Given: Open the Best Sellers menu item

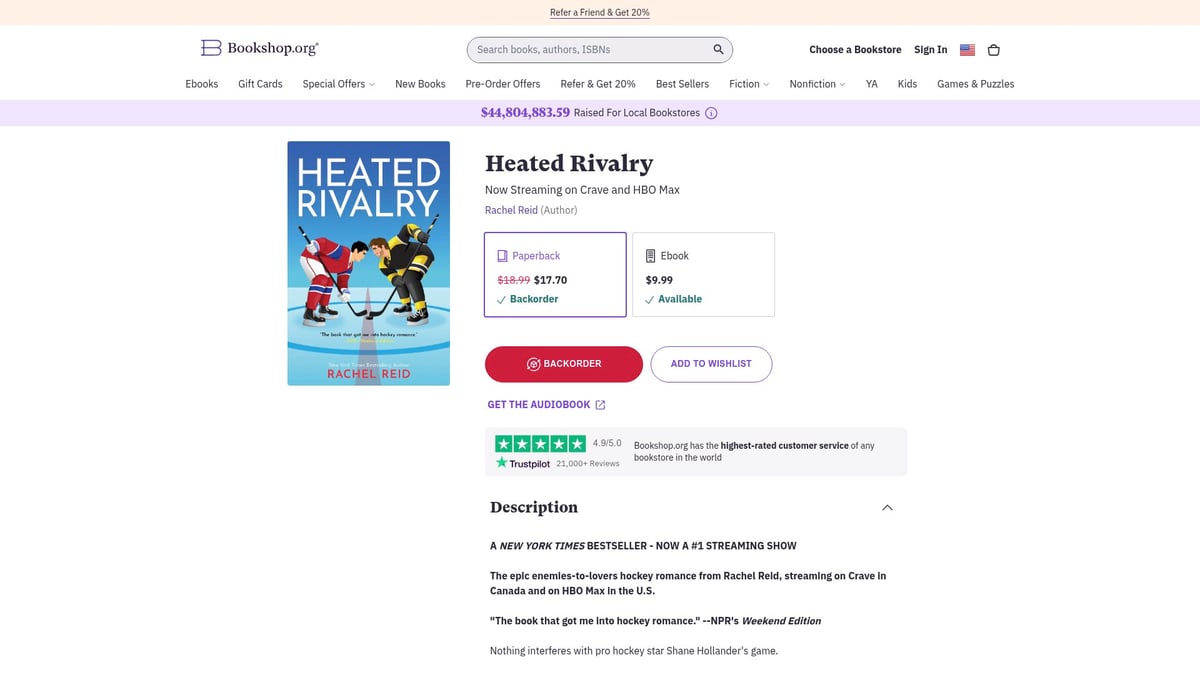Looking at the screenshot, I should (682, 84).
